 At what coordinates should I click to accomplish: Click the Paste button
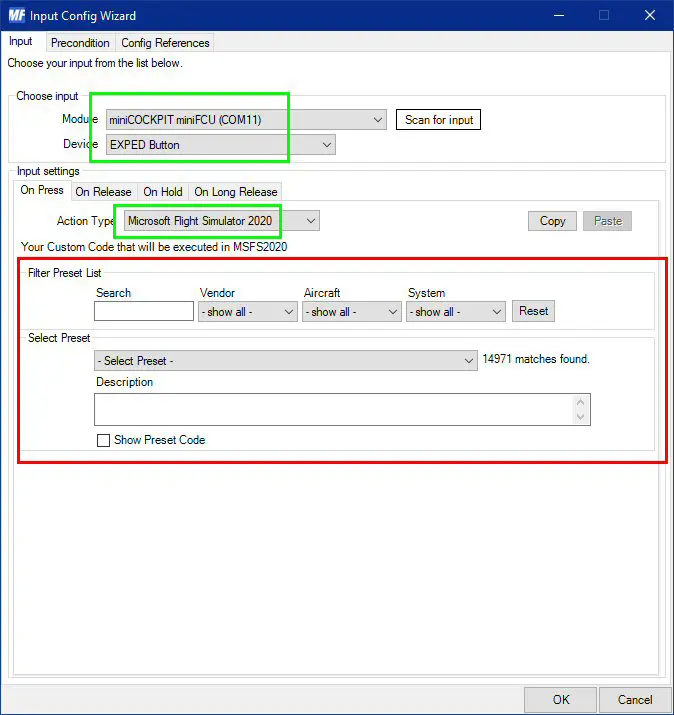click(x=607, y=221)
